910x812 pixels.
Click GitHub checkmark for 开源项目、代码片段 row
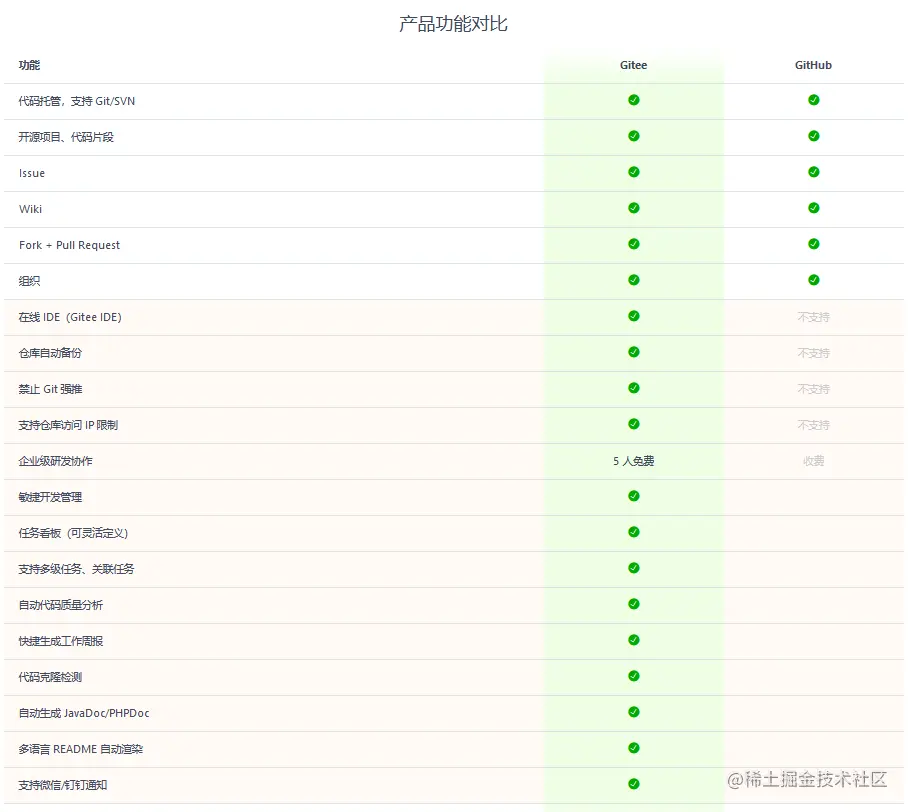tap(814, 136)
